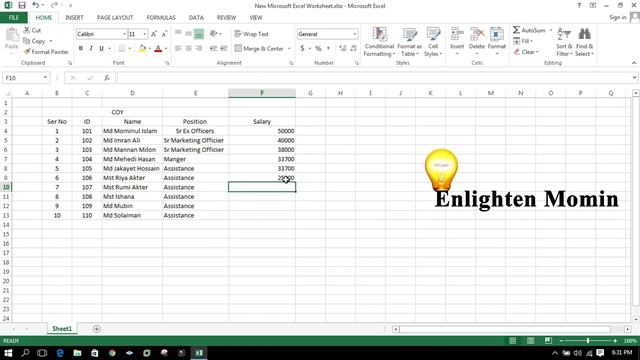This screenshot has width=640, height=360.
Task: Expand the Fill dropdown in Editing
Action: pos(531,41)
